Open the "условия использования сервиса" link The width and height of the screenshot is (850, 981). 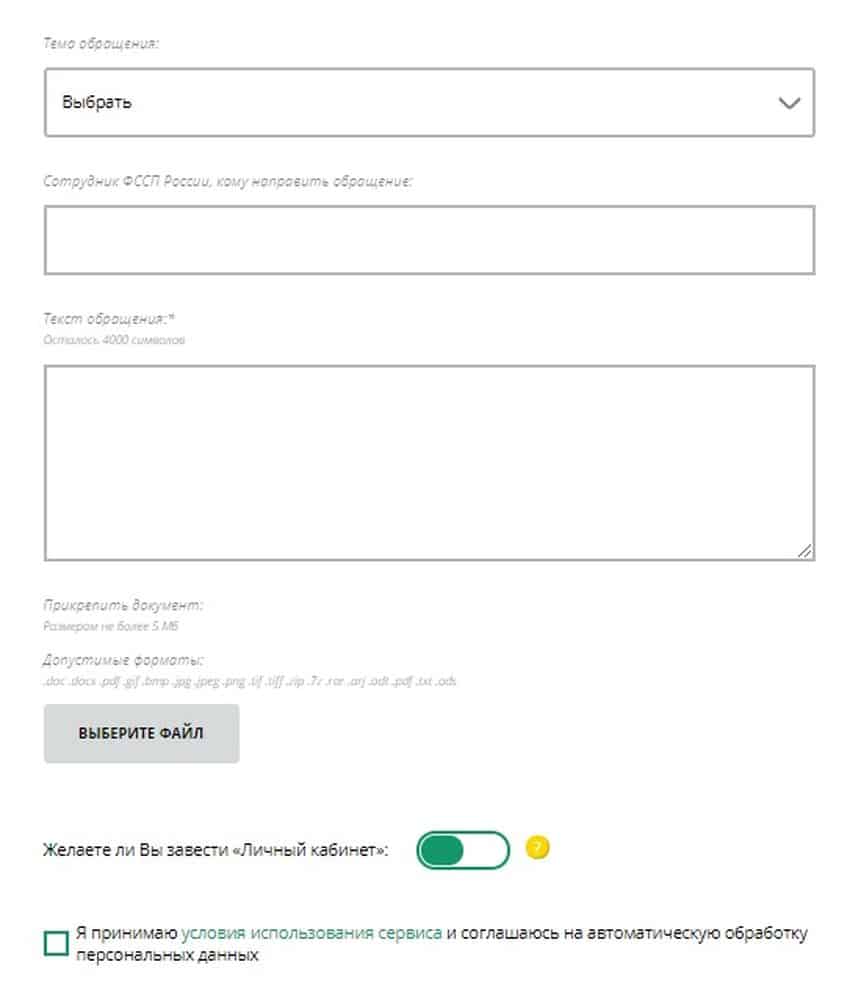click(x=312, y=934)
